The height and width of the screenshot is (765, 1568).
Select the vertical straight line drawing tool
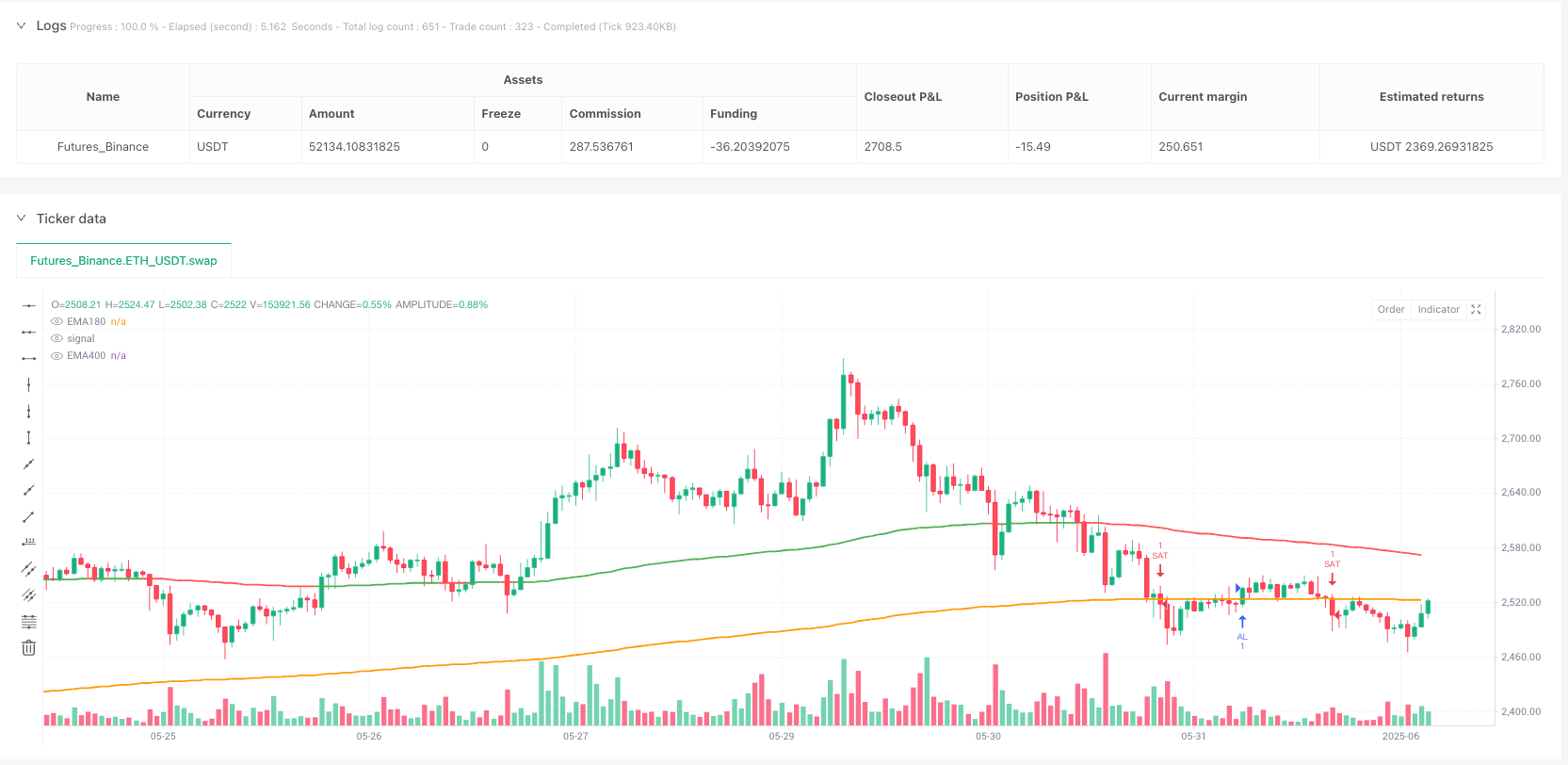pyautogui.click(x=29, y=384)
